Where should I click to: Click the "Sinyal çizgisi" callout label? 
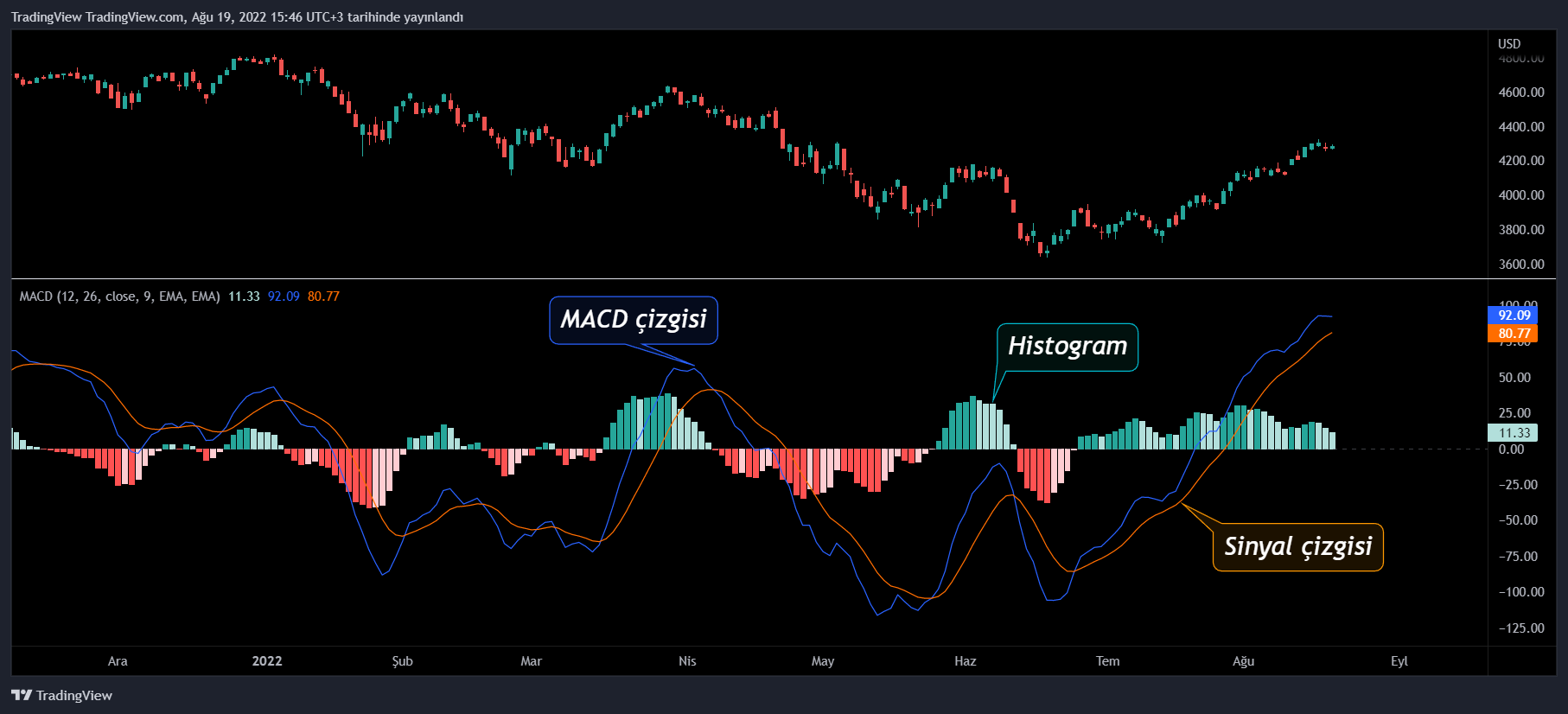(x=1297, y=547)
